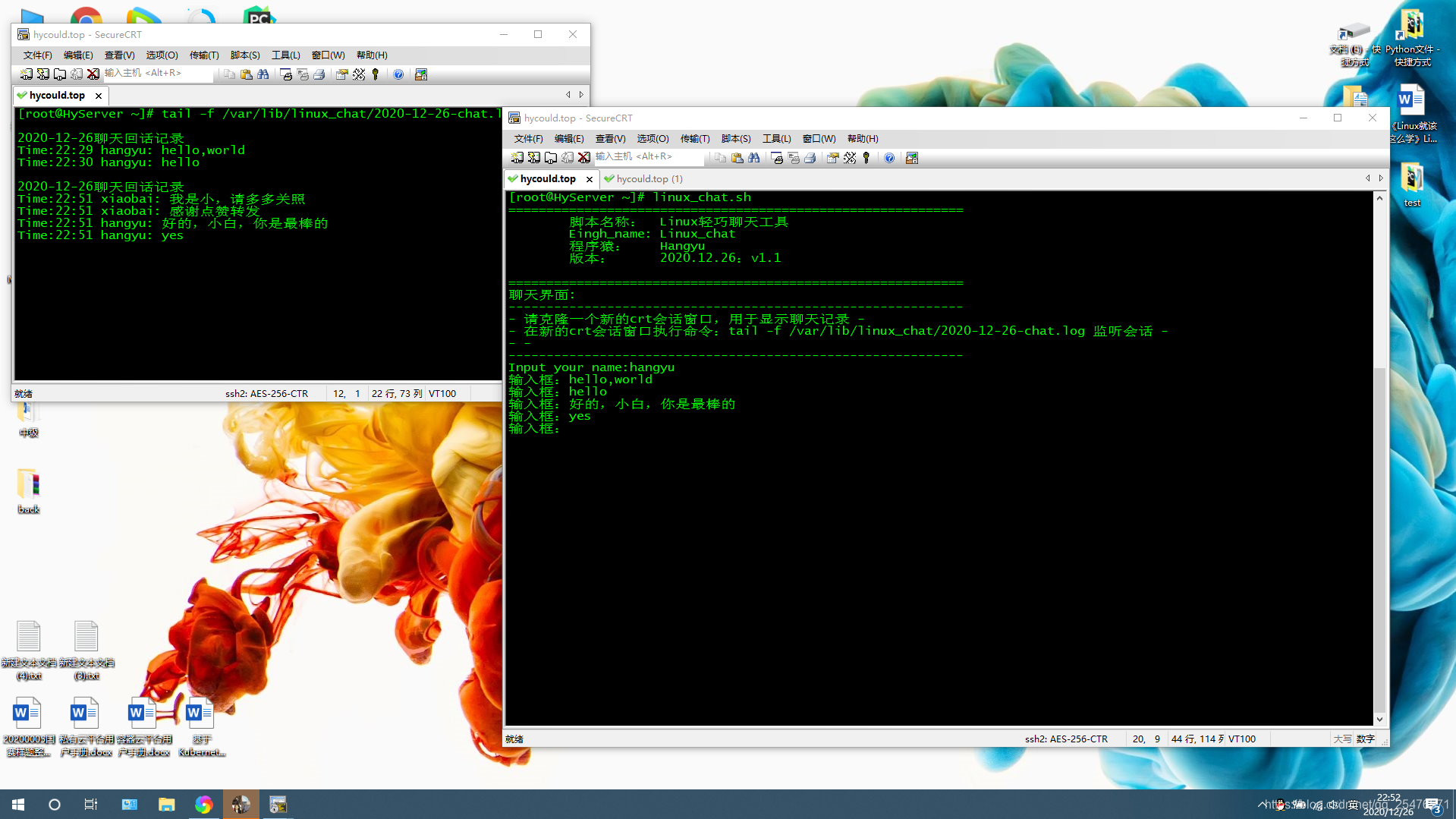Open Task View icon on taskbar
The image size is (1456, 819).
(x=91, y=805)
